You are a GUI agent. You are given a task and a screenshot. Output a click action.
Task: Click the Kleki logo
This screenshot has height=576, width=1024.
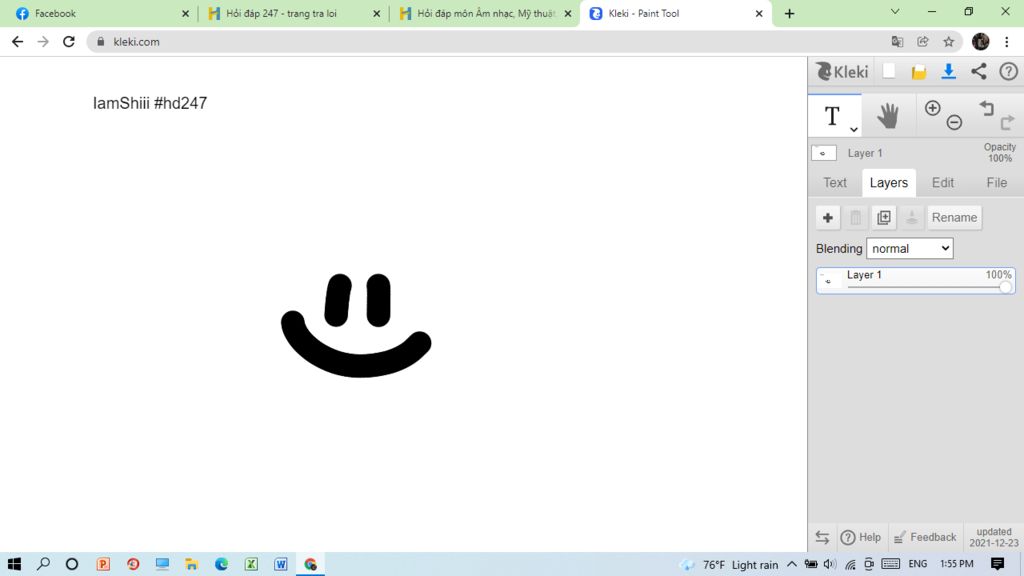coord(842,72)
